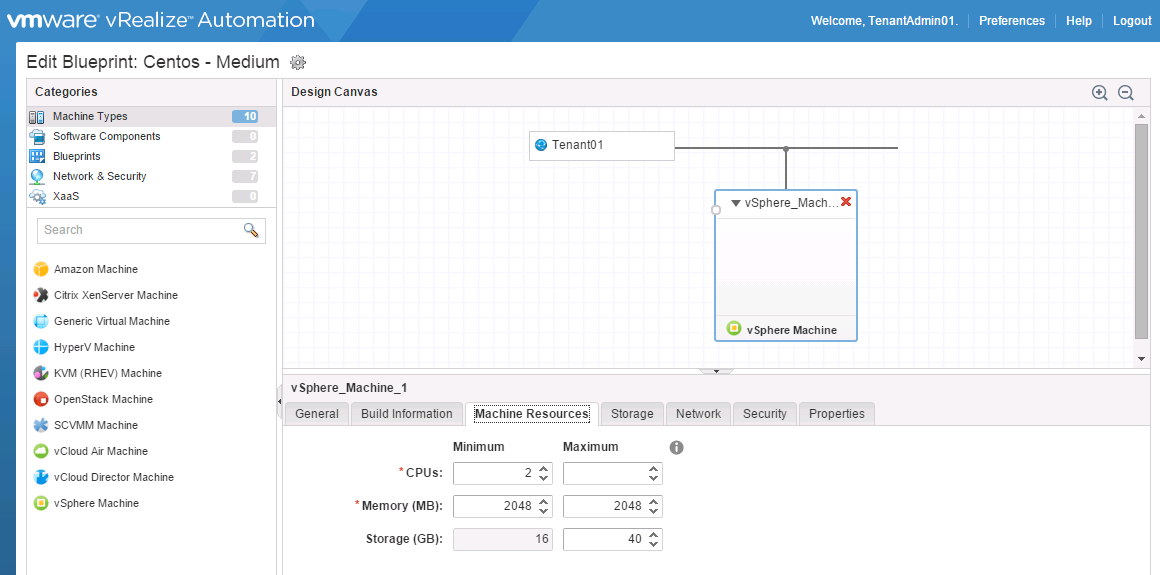Select the SCVMM Machine icon

tap(41, 425)
